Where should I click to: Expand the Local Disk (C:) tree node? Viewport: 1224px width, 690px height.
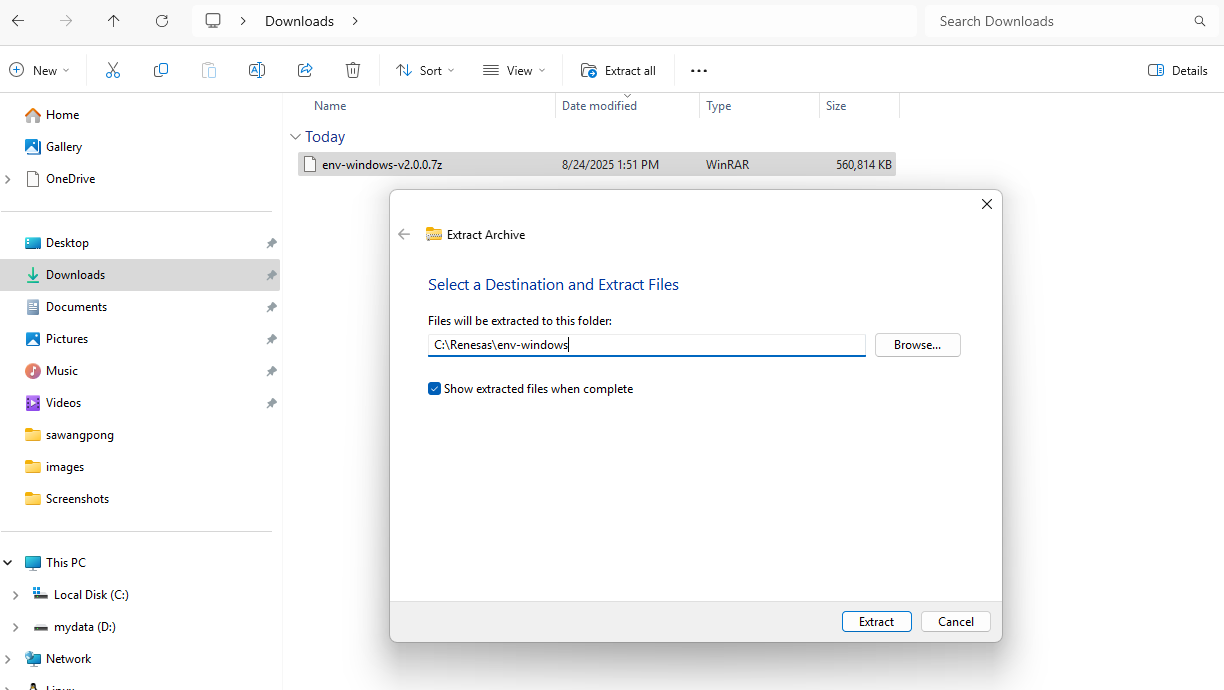(15, 595)
